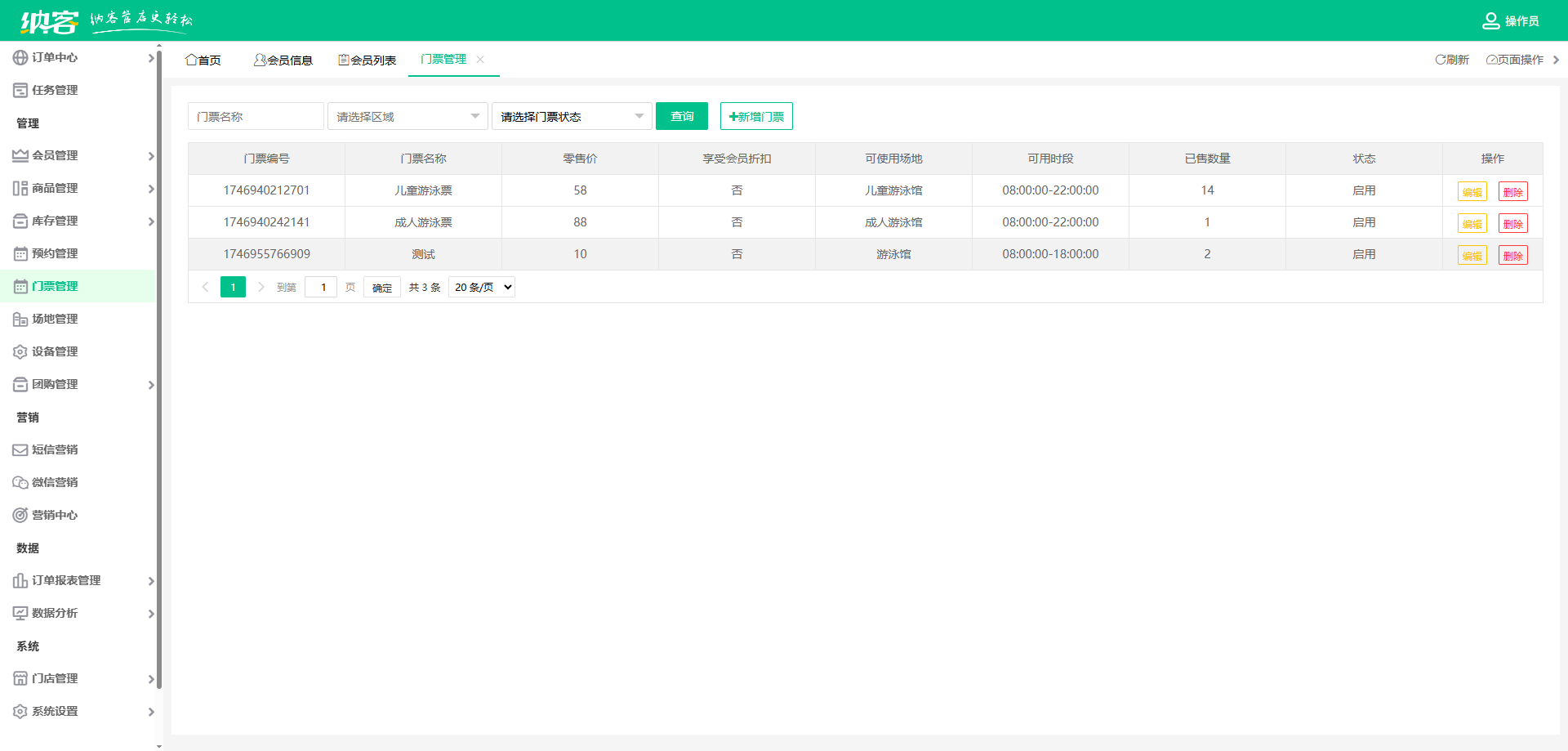Switch to the 会员列表 tab
This screenshot has width=1568, height=751.
coord(367,60)
